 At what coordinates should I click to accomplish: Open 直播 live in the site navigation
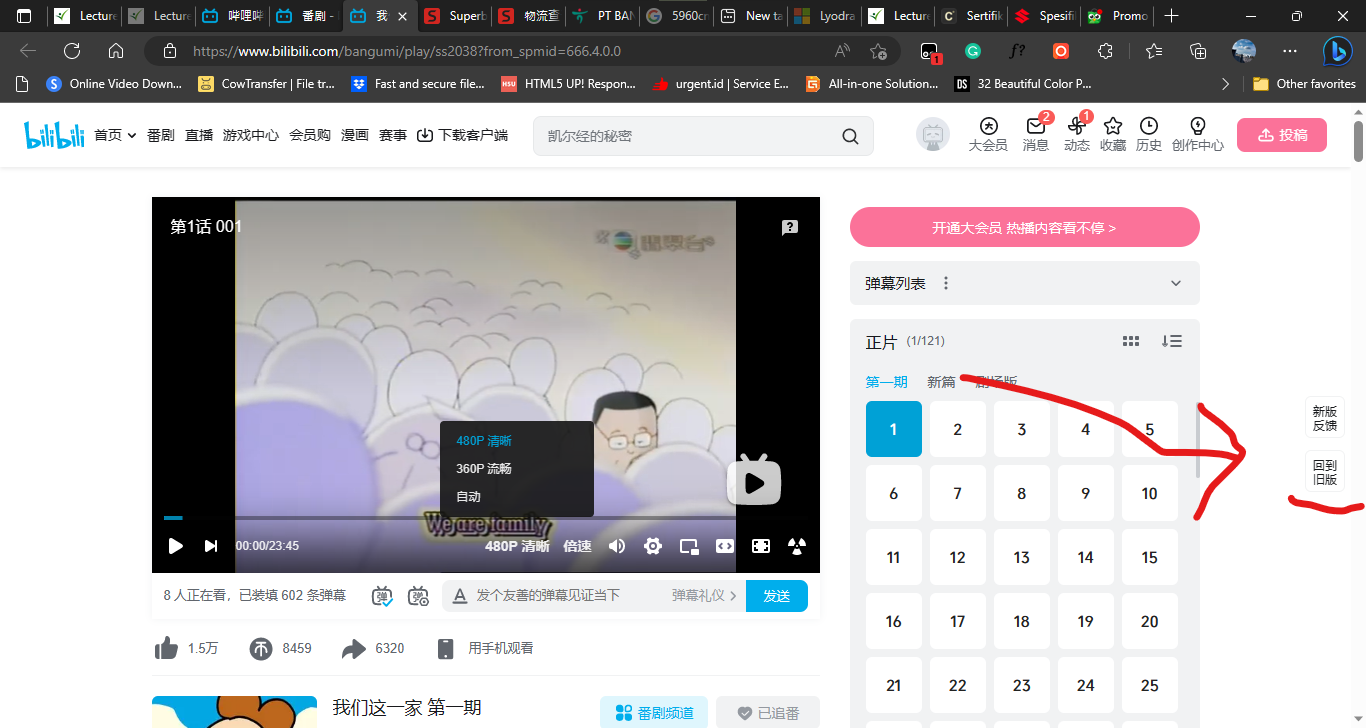pyautogui.click(x=199, y=135)
